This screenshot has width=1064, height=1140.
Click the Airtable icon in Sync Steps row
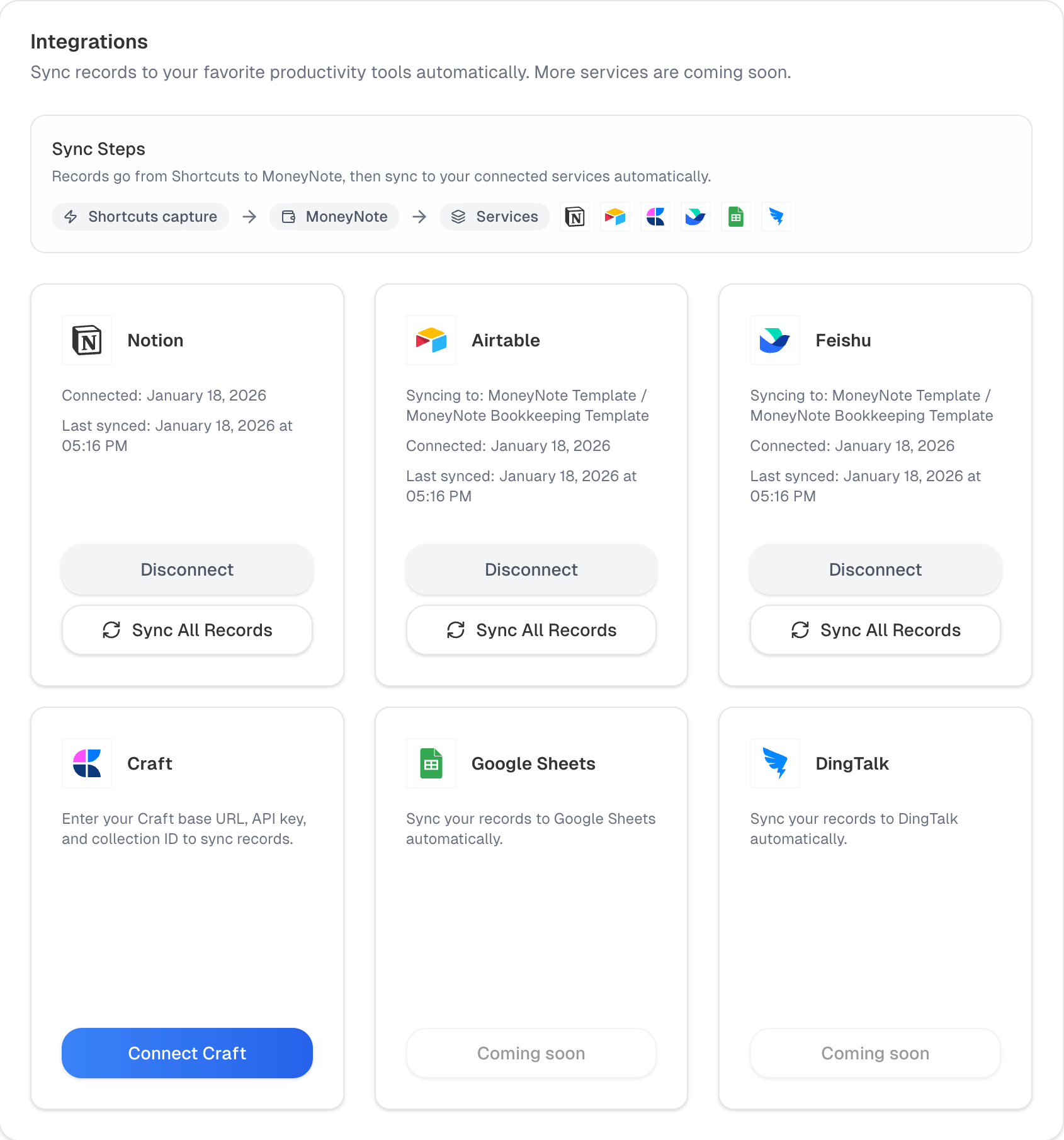(615, 217)
